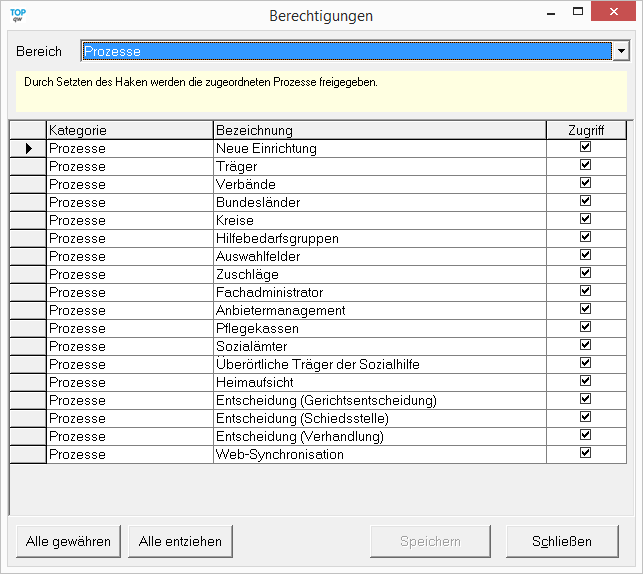Select the Anbietermanagement row
Viewport: 643px width, 574px height.
[280, 310]
